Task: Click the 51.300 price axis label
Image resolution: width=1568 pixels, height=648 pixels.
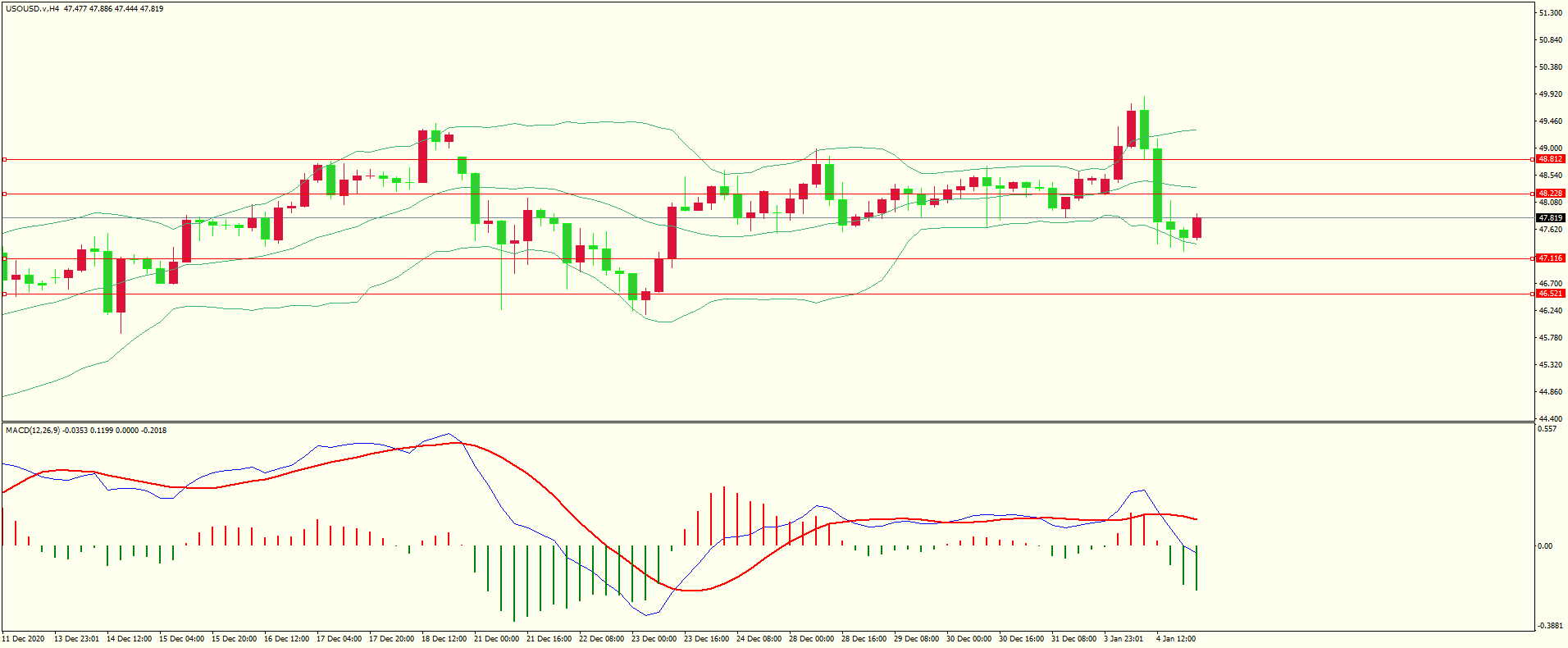Action: pyautogui.click(x=1550, y=13)
